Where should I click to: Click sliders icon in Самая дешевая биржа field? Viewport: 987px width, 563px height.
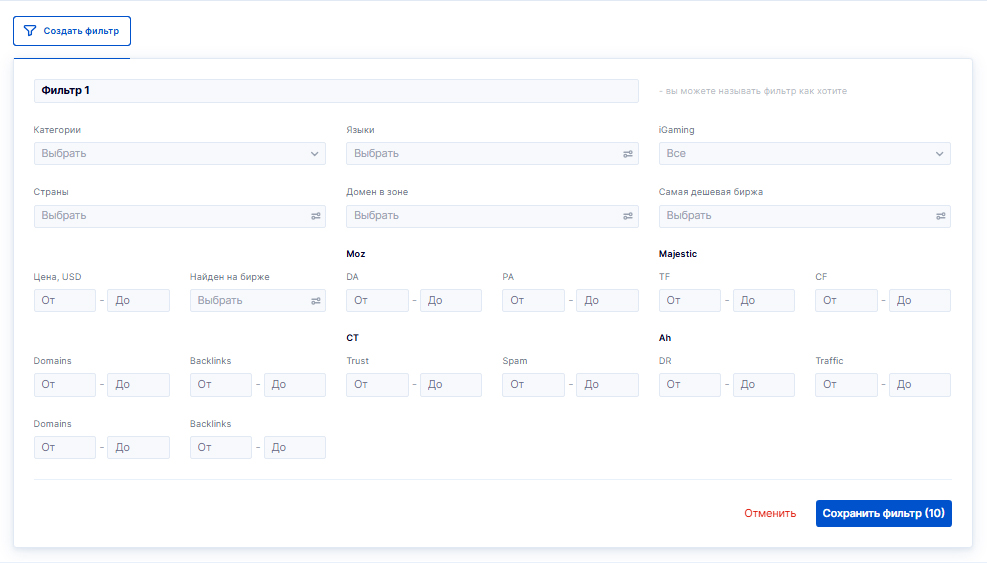[x=940, y=216]
